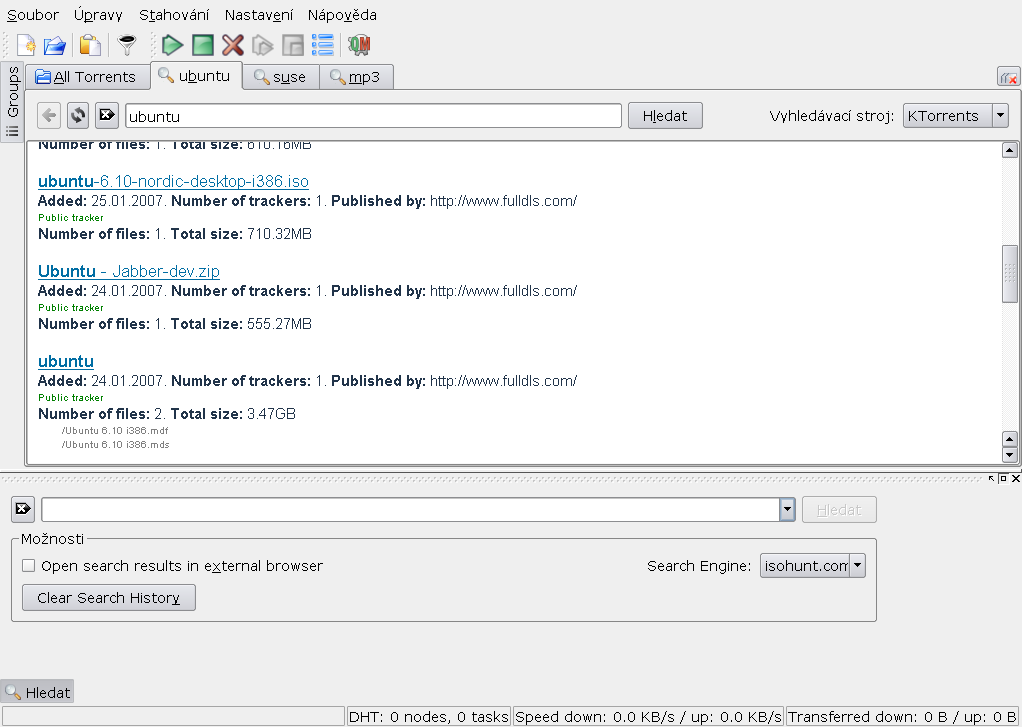Open the Úpravy menu
Viewport: 1022px width, 727px height.
(98, 14)
